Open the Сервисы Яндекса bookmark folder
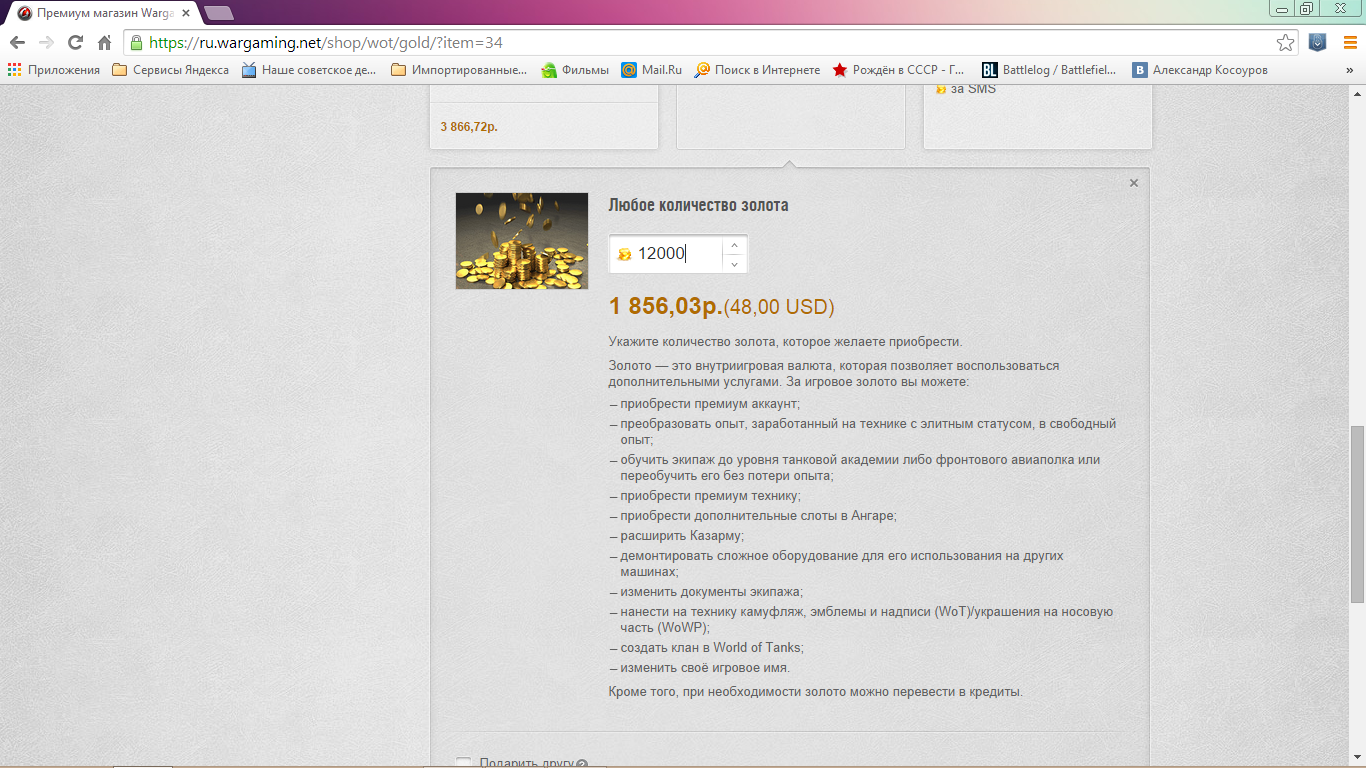This screenshot has width=1366, height=768. [171, 69]
